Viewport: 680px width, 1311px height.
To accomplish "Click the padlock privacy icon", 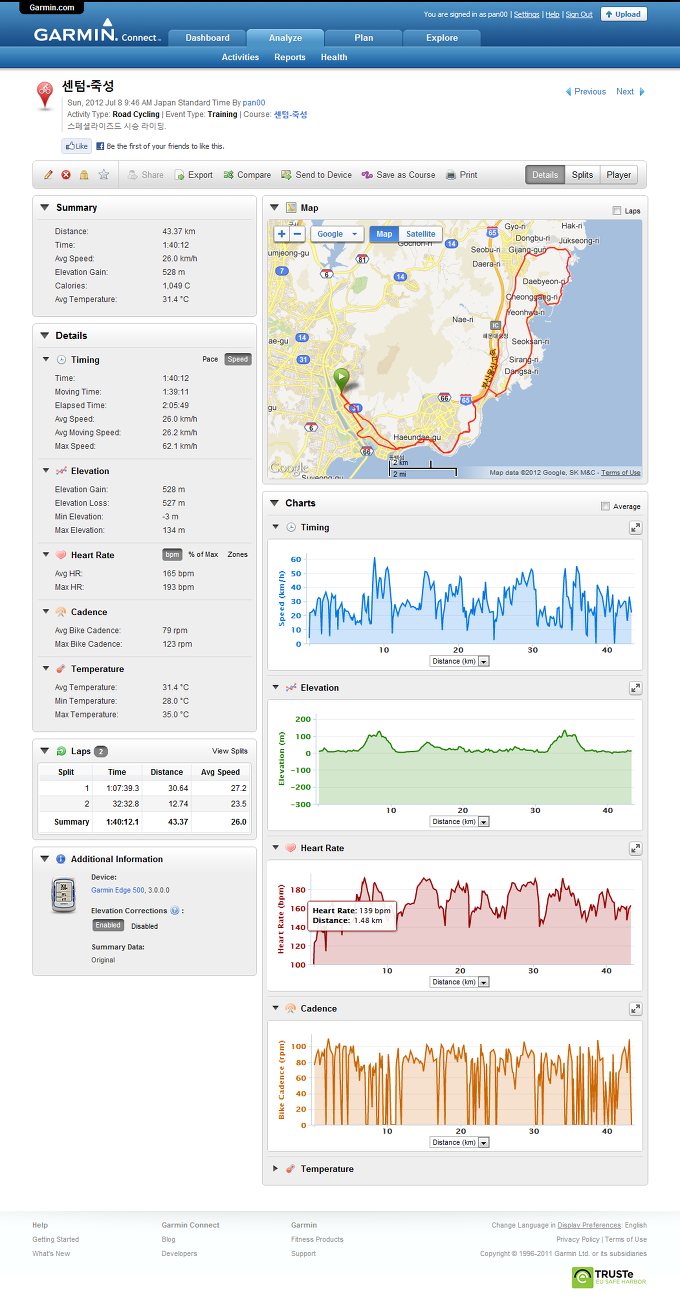I will click(84, 175).
